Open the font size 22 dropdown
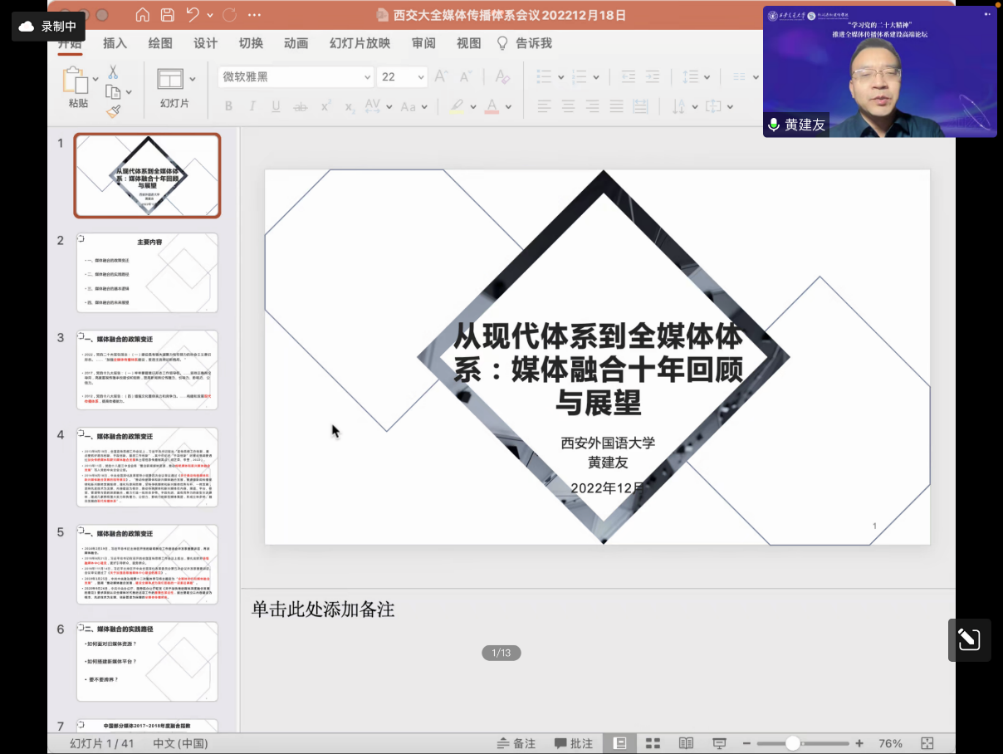Viewport: 1003px width, 754px height. pos(420,77)
